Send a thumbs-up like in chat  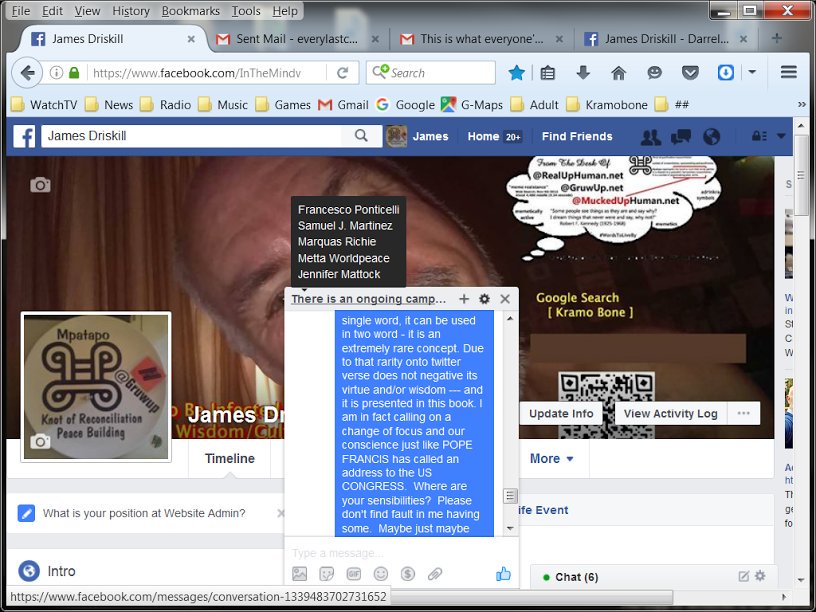[x=503, y=573]
